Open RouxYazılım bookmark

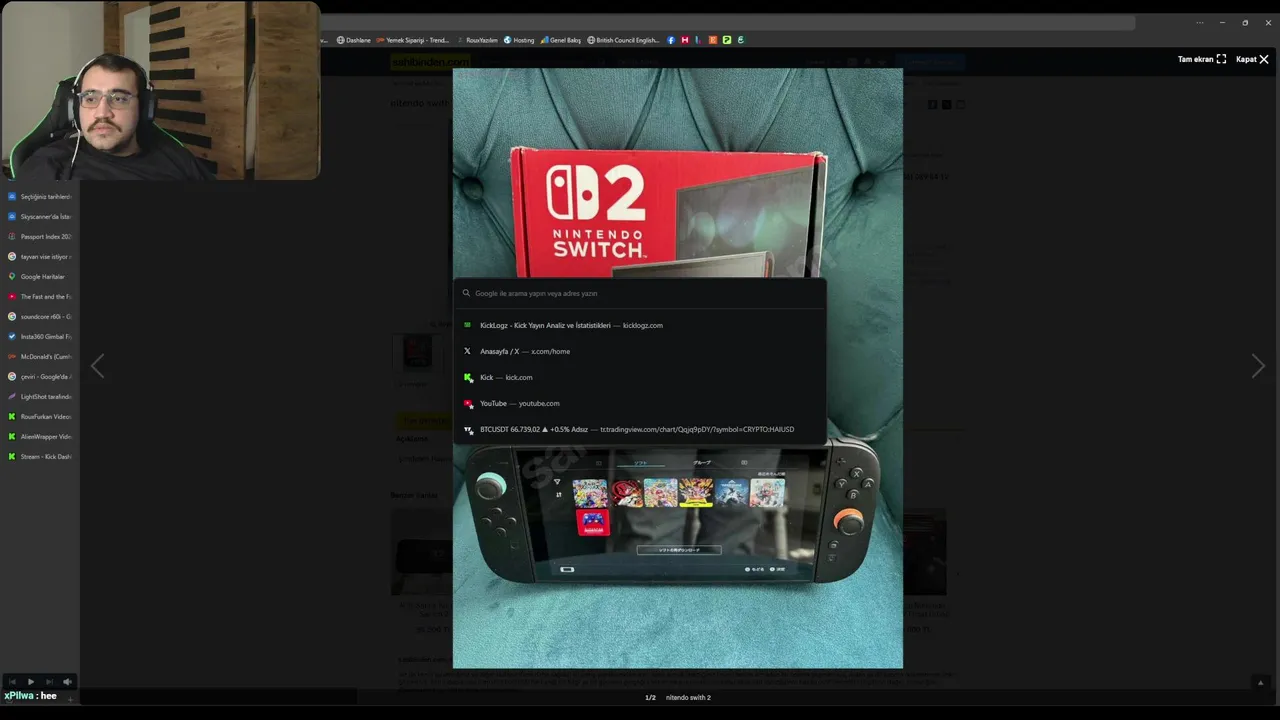(x=478, y=40)
